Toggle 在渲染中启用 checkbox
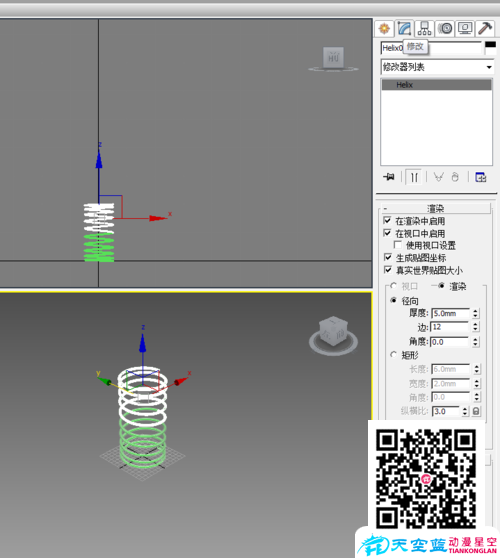This screenshot has height=558, width=500. (x=388, y=221)
